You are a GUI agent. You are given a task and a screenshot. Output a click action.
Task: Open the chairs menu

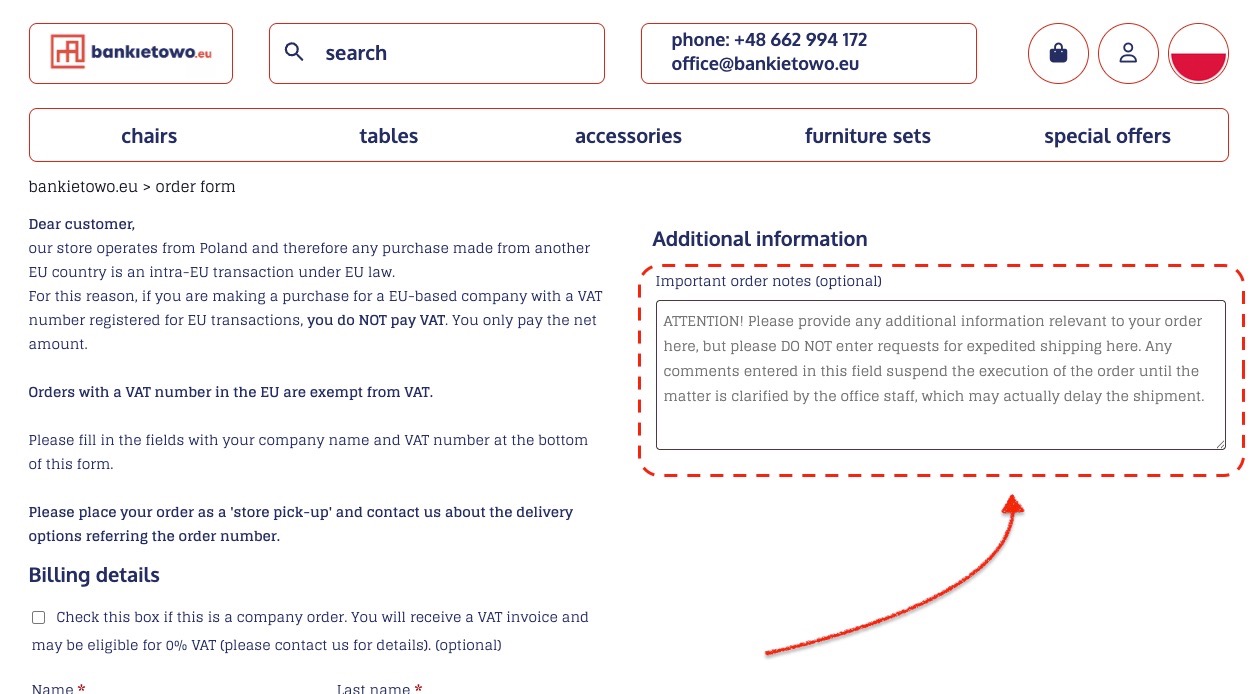(149, 136)
